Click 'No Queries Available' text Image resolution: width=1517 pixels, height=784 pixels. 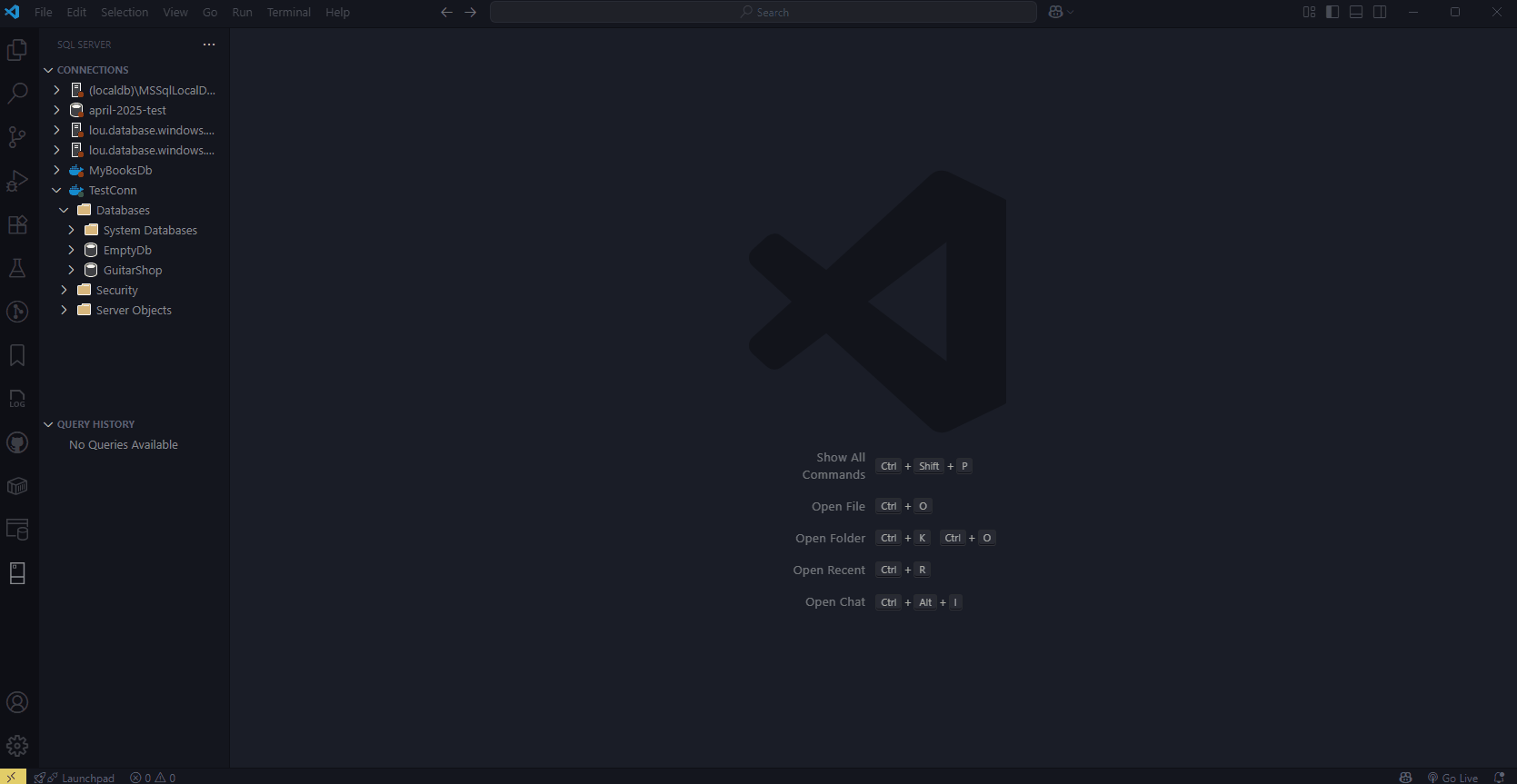coord(124,444)
